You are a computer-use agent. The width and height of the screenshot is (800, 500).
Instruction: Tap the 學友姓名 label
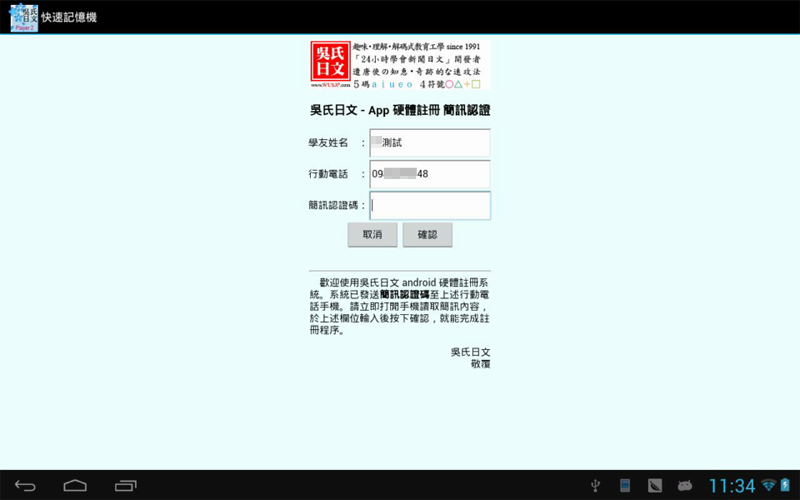coord(328,143)
